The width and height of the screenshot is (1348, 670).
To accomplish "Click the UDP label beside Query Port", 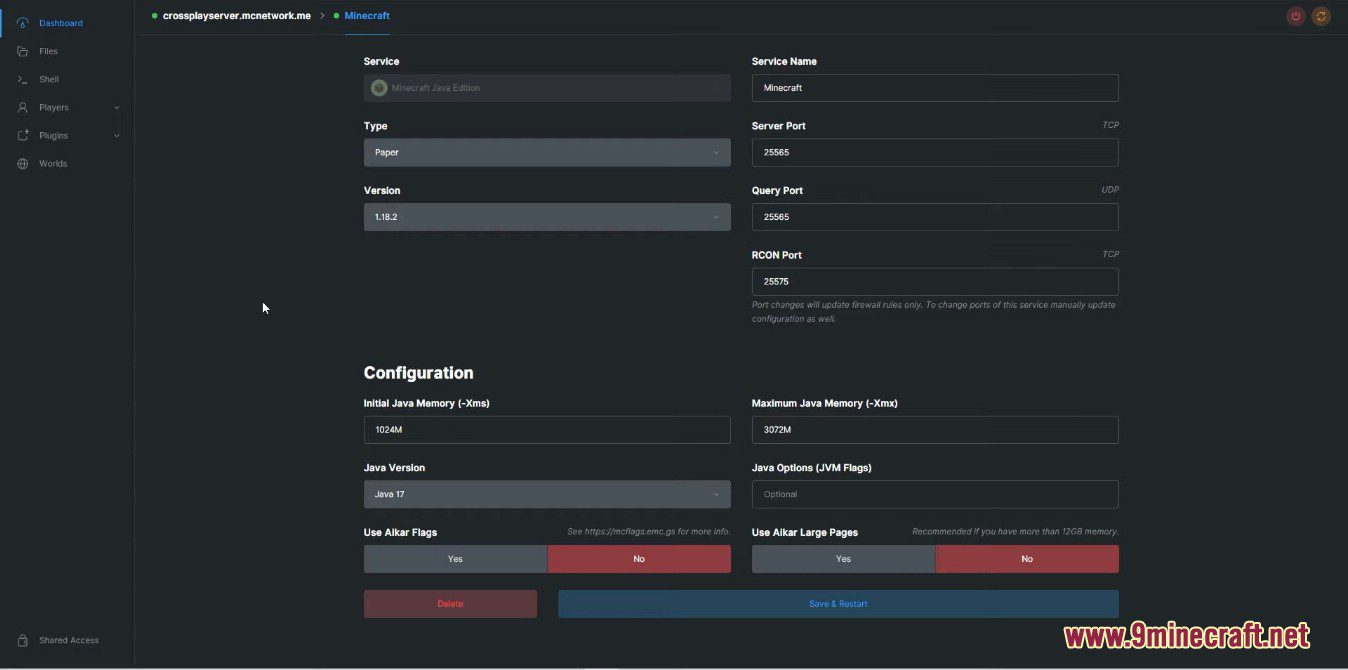I will point(1110,190).
